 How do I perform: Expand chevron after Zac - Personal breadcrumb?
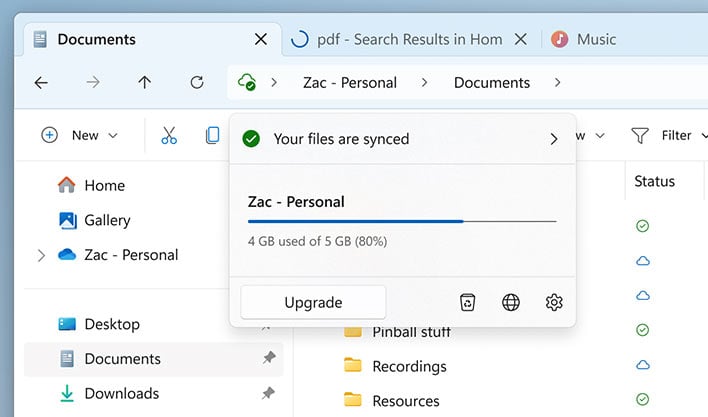(424, 83)
